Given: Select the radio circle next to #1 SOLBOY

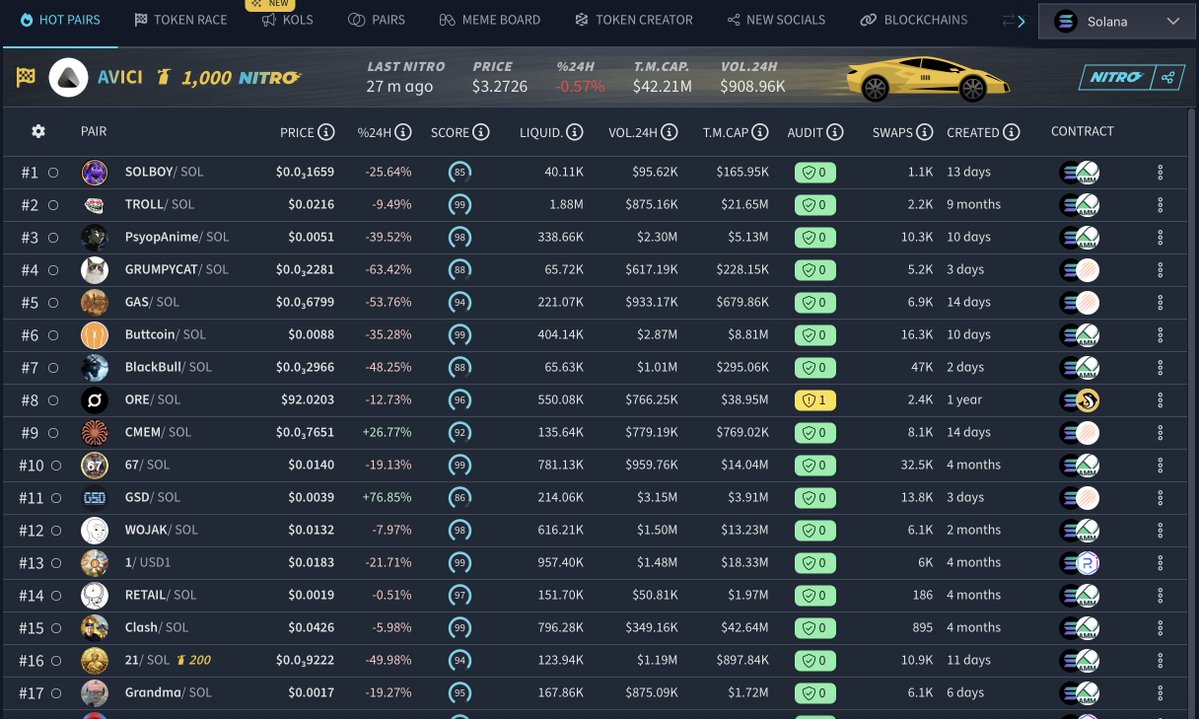Looking at the screenshot, I should [53, 171].
